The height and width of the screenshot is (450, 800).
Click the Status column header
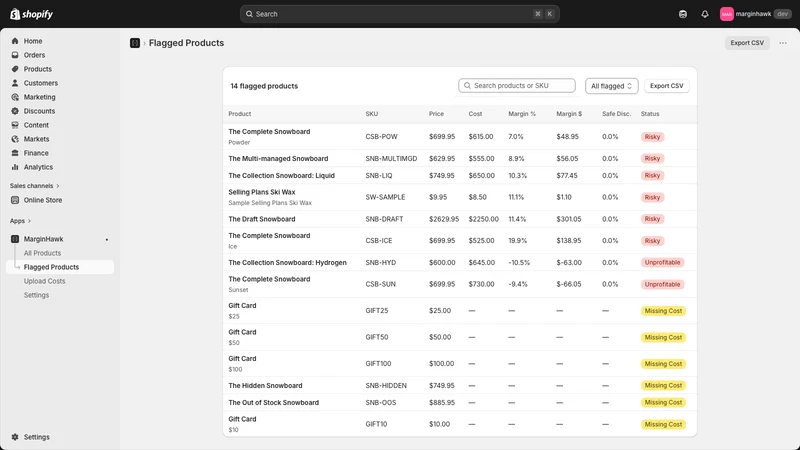coord(650,114)
